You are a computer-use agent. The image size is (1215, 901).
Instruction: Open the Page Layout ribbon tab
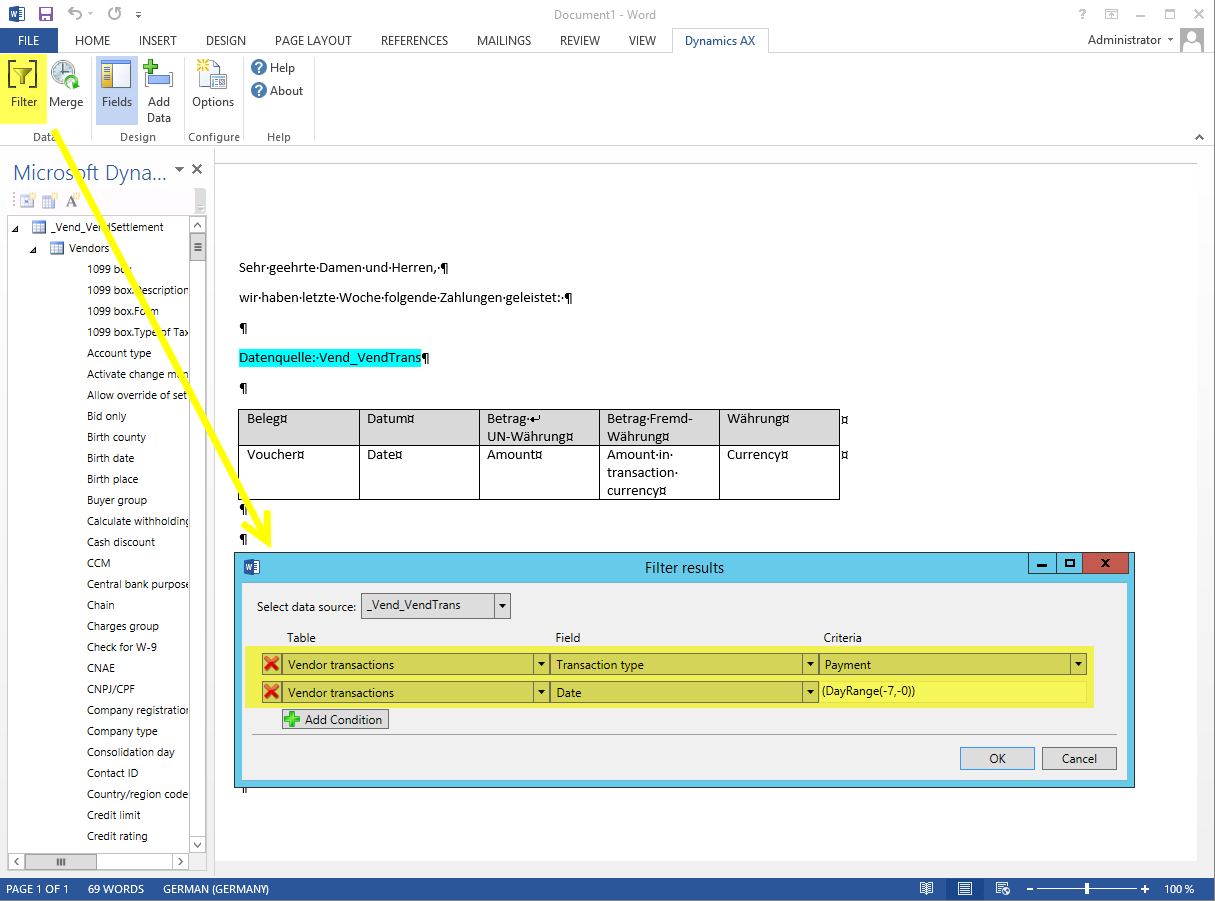point(313,41)
